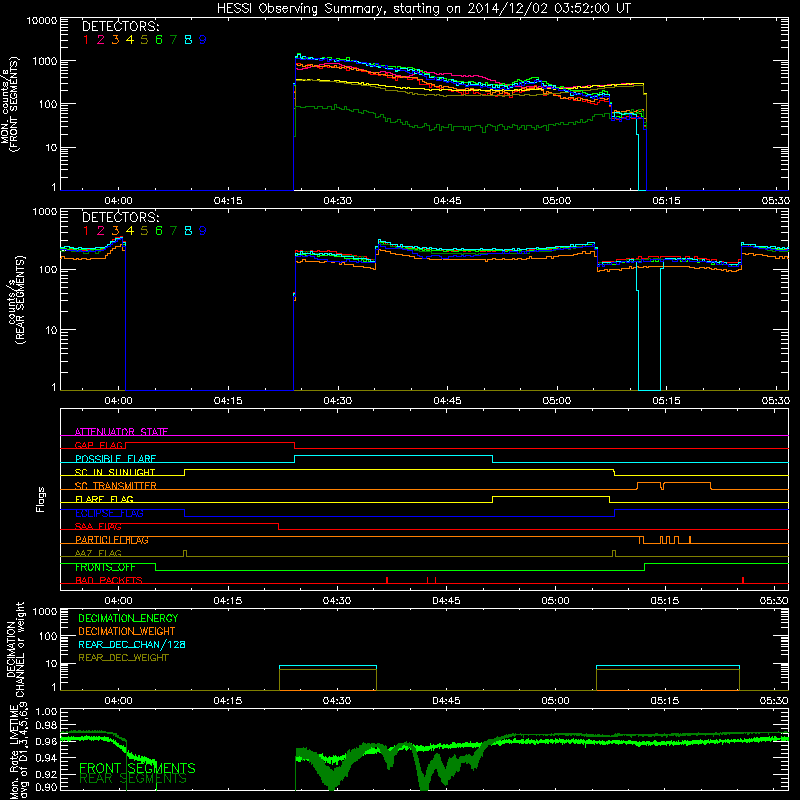Click 05:15 time tick under the decimation plot
Image resolution: width=800 pixels, height=800 pixels.
665,701
